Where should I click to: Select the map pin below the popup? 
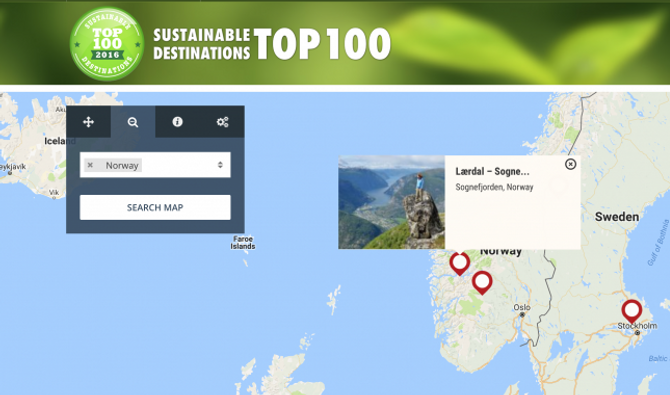[460, 263]
